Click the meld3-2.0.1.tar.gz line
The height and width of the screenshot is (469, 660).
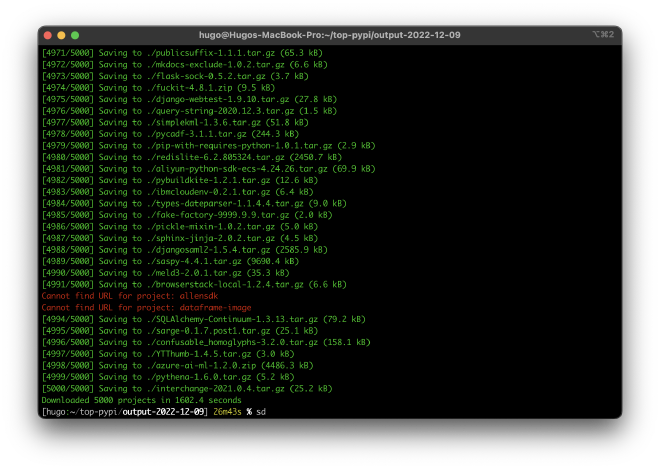pyautogui.click(x=165, y=273)
